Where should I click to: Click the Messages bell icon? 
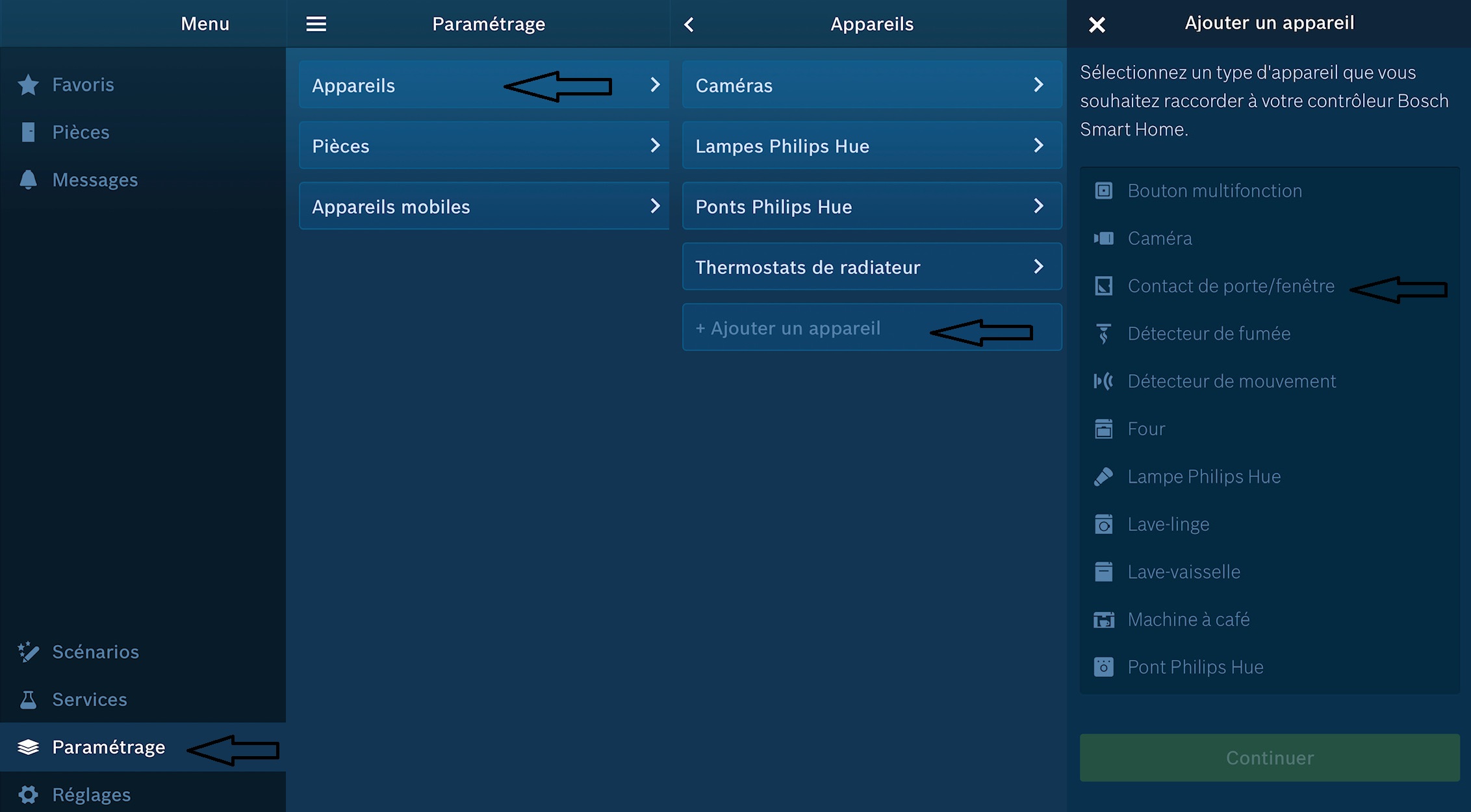(28, 179)
